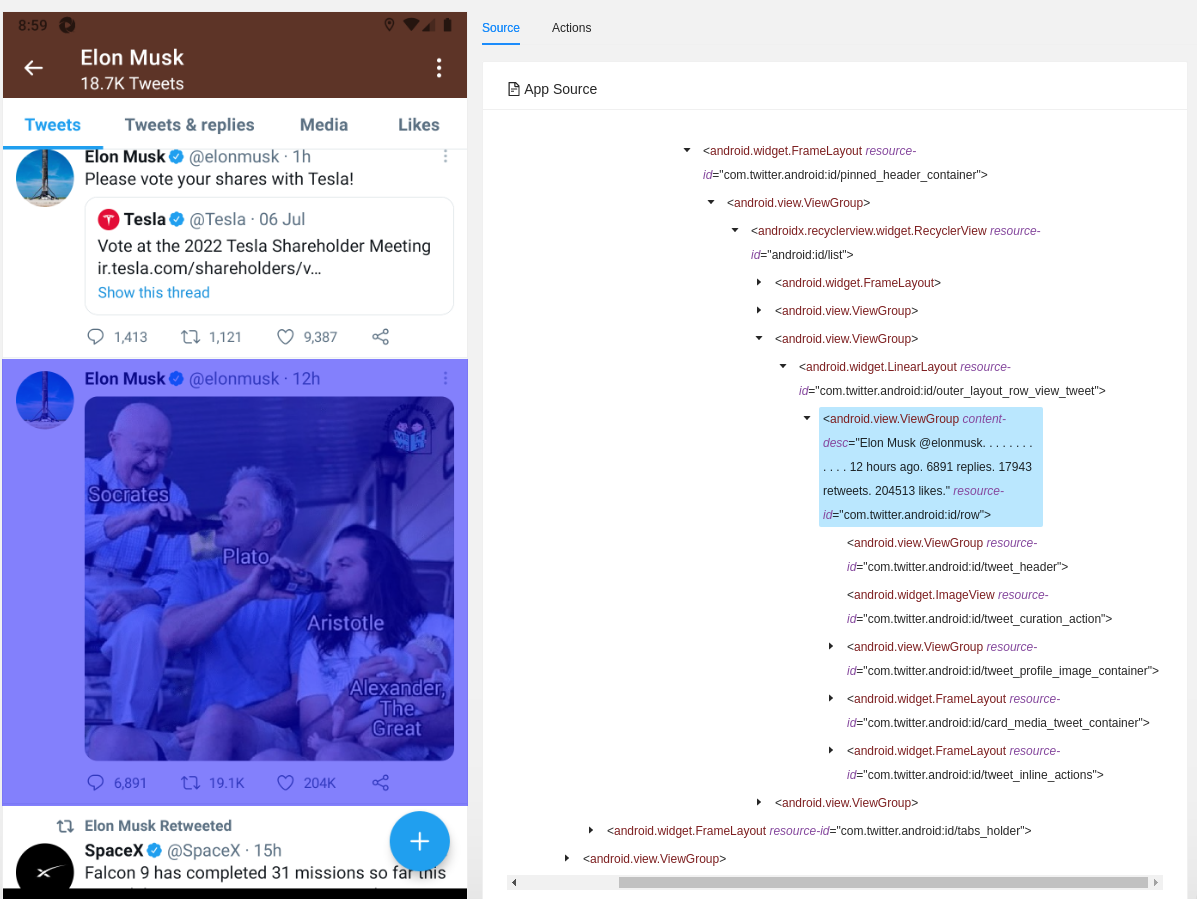This screenshot has height=899, width=1197.
Task: Select the tweet_curation_action ImageView node
Action: pyautogui.click(x=979, y=607)
